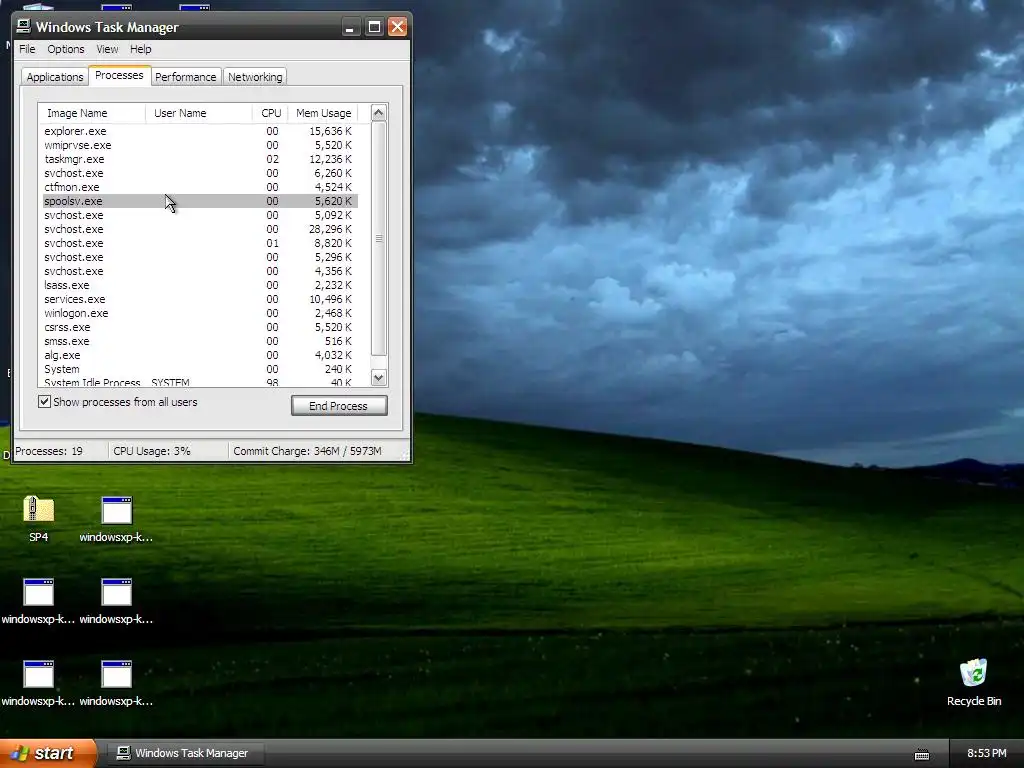The height and width of the screenshot is (768, 1024).
Task: Click the process list scroll down arrow
Action: [x=379, y=377]
